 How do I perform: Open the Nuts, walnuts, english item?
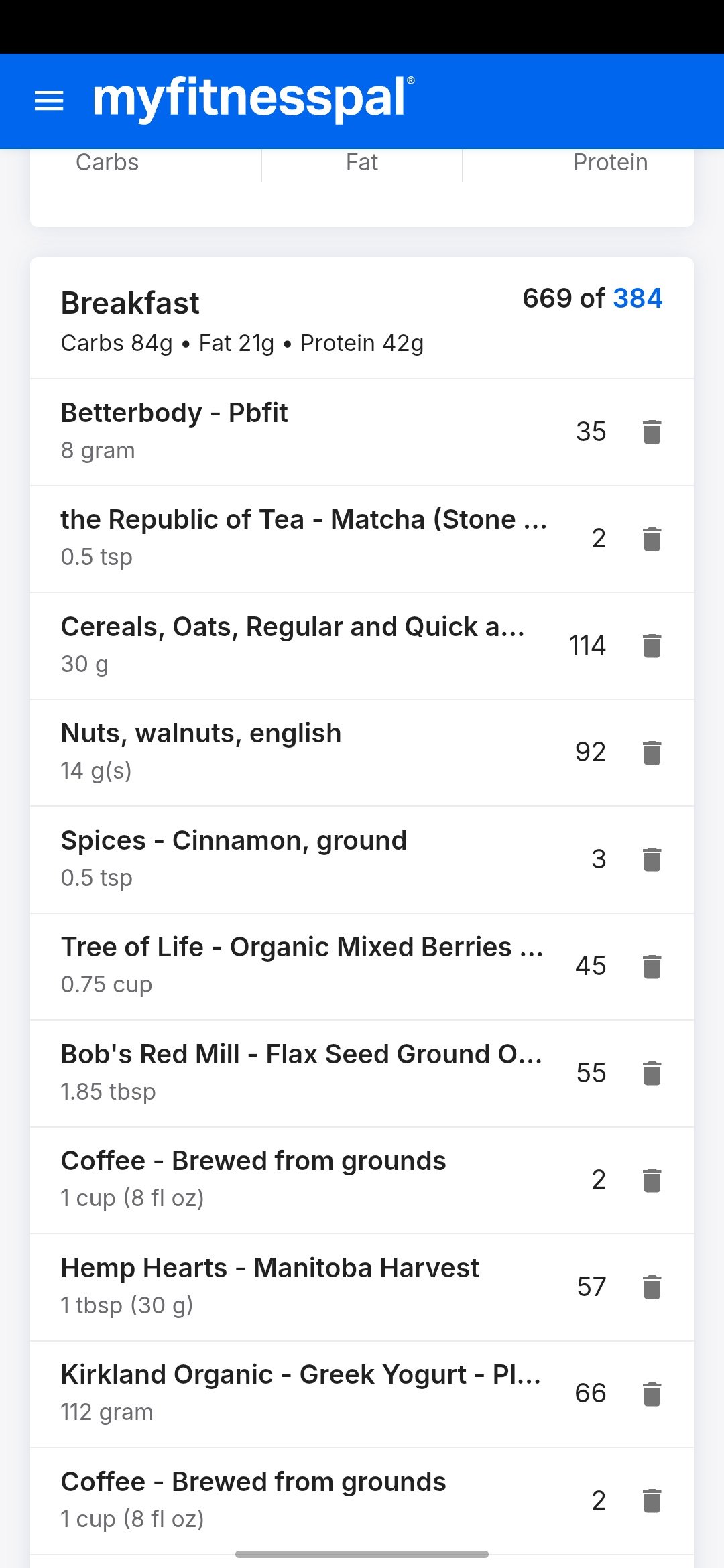[201, 734]
